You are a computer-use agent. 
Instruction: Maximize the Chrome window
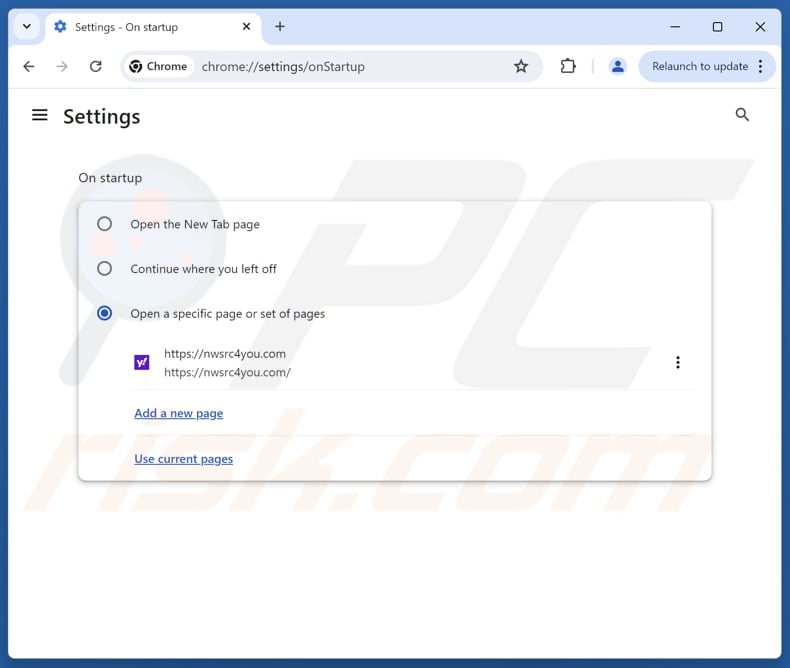point(717,27)
